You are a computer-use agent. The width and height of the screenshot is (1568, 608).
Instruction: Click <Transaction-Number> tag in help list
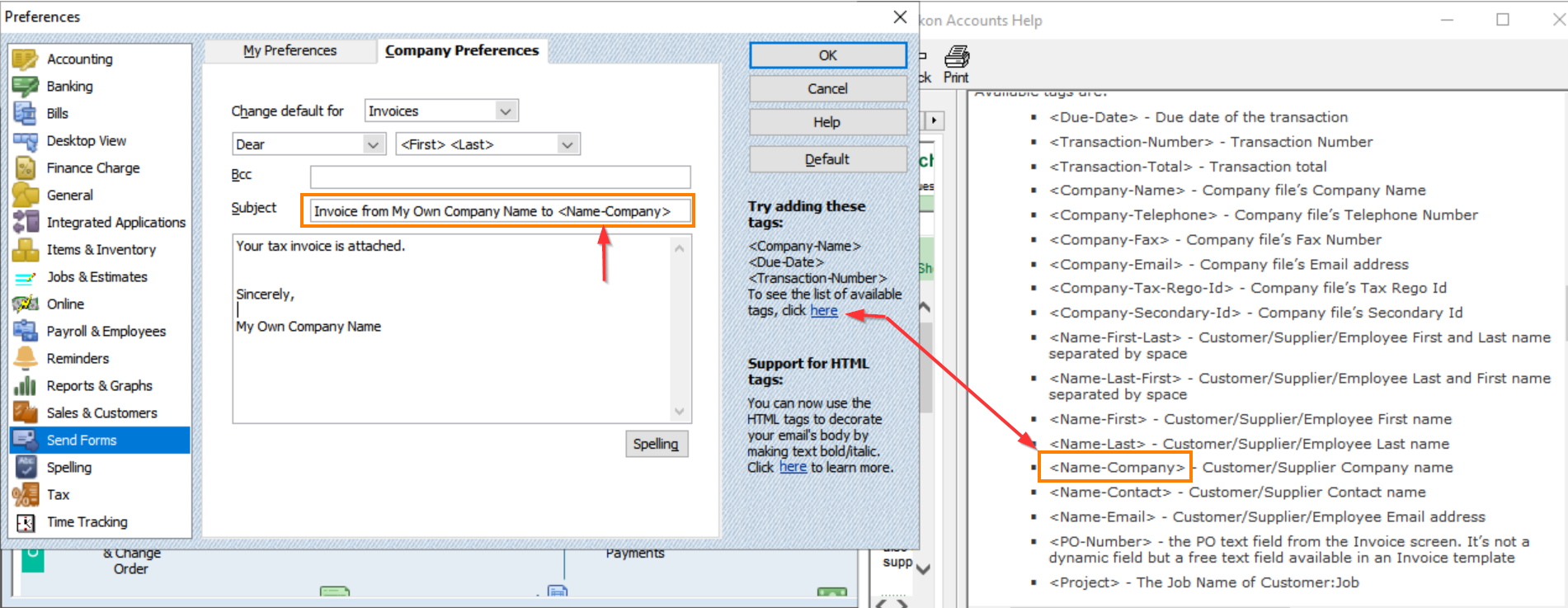(x=1131, y=142)
